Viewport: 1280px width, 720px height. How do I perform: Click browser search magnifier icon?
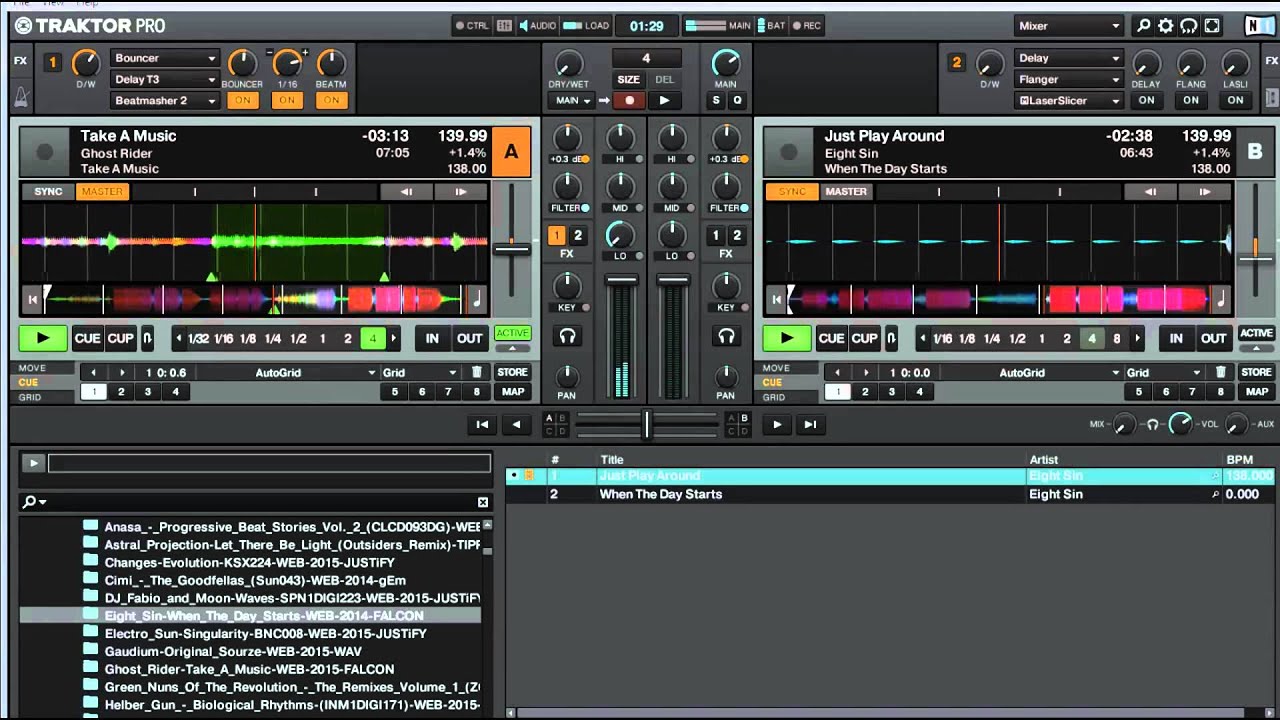(x=31, y=502)
